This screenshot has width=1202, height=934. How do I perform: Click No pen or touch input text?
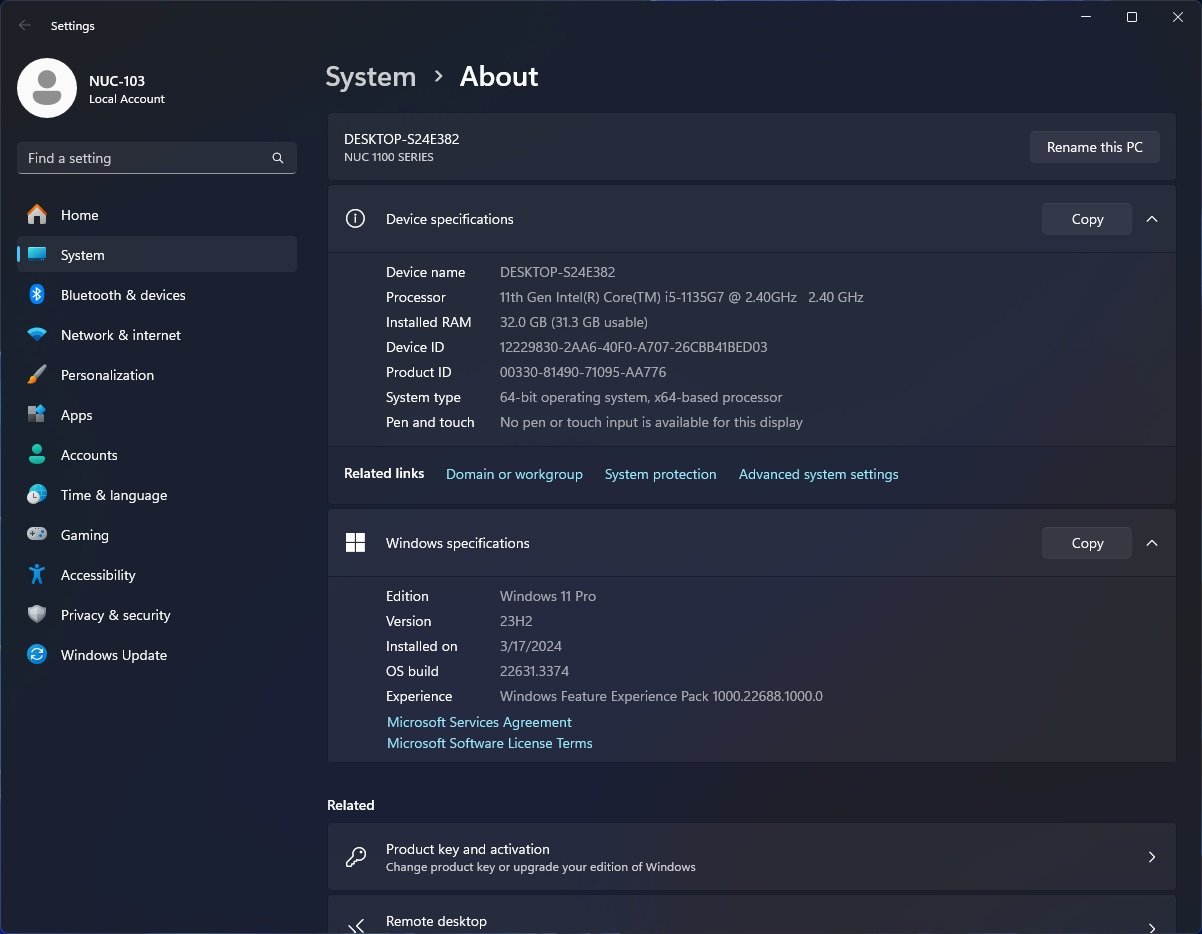(651, 422)
